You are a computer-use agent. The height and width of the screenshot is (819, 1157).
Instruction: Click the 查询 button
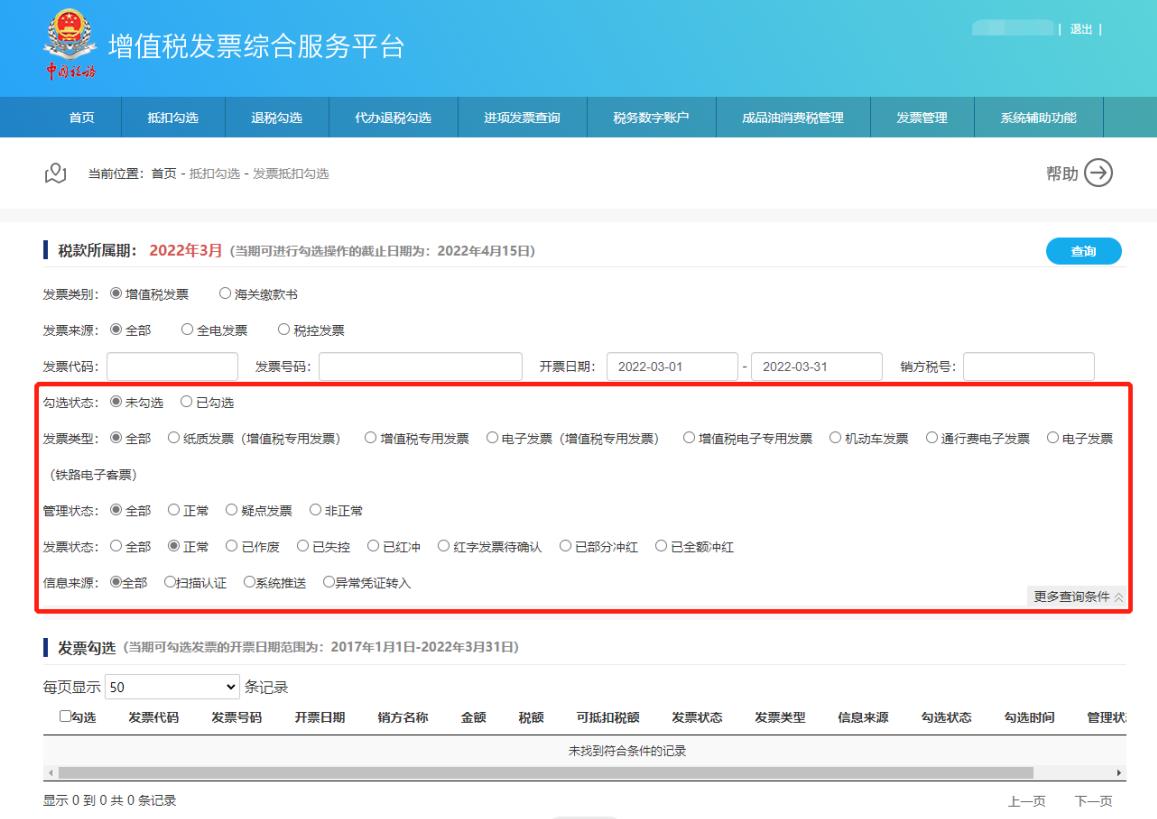tap(1083, 252)
